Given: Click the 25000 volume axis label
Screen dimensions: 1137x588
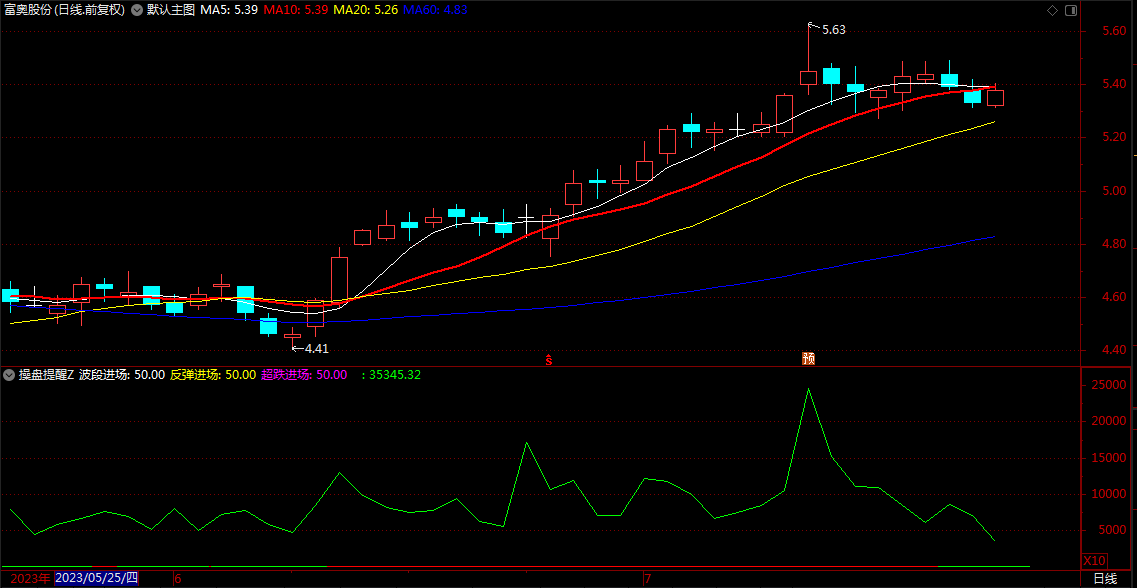Looking at the screenshot, I should (1109, 385).
